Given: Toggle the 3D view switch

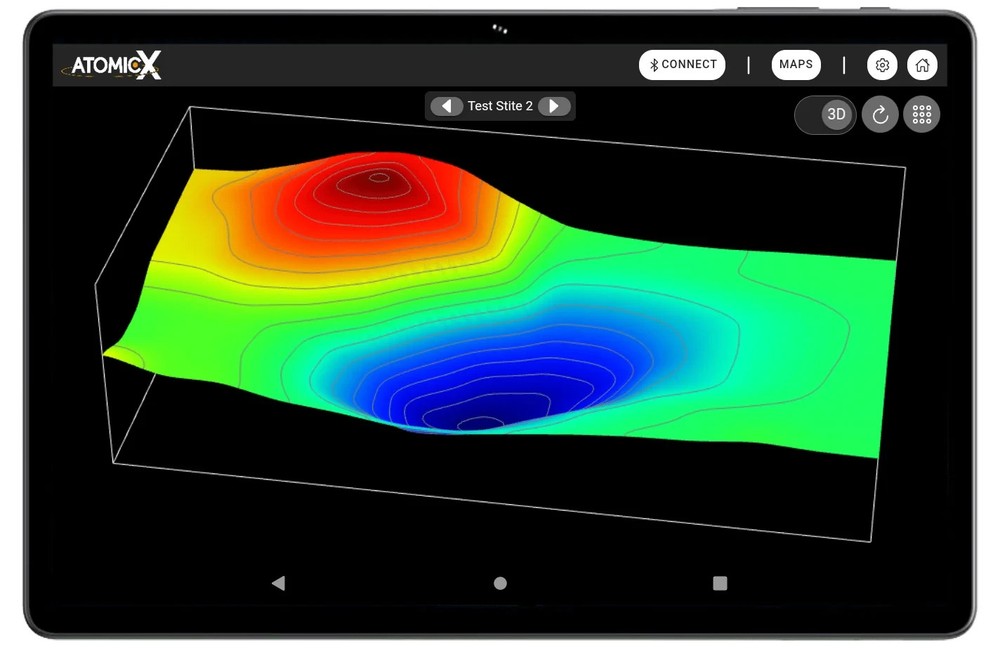Looking at the screenshot, I should (x=826, y=115).
